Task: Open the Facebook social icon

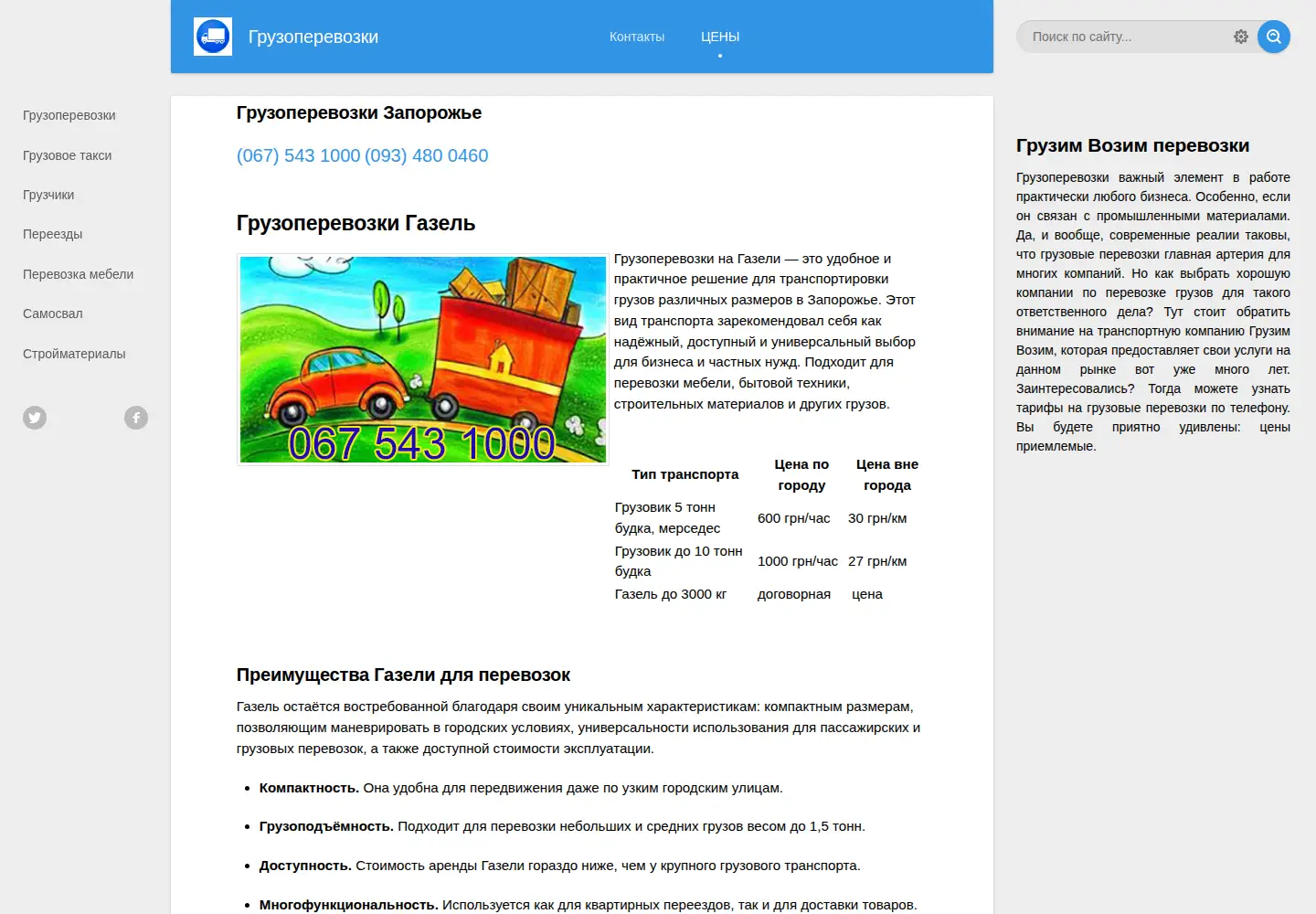Action: click(x=136, y=418)
